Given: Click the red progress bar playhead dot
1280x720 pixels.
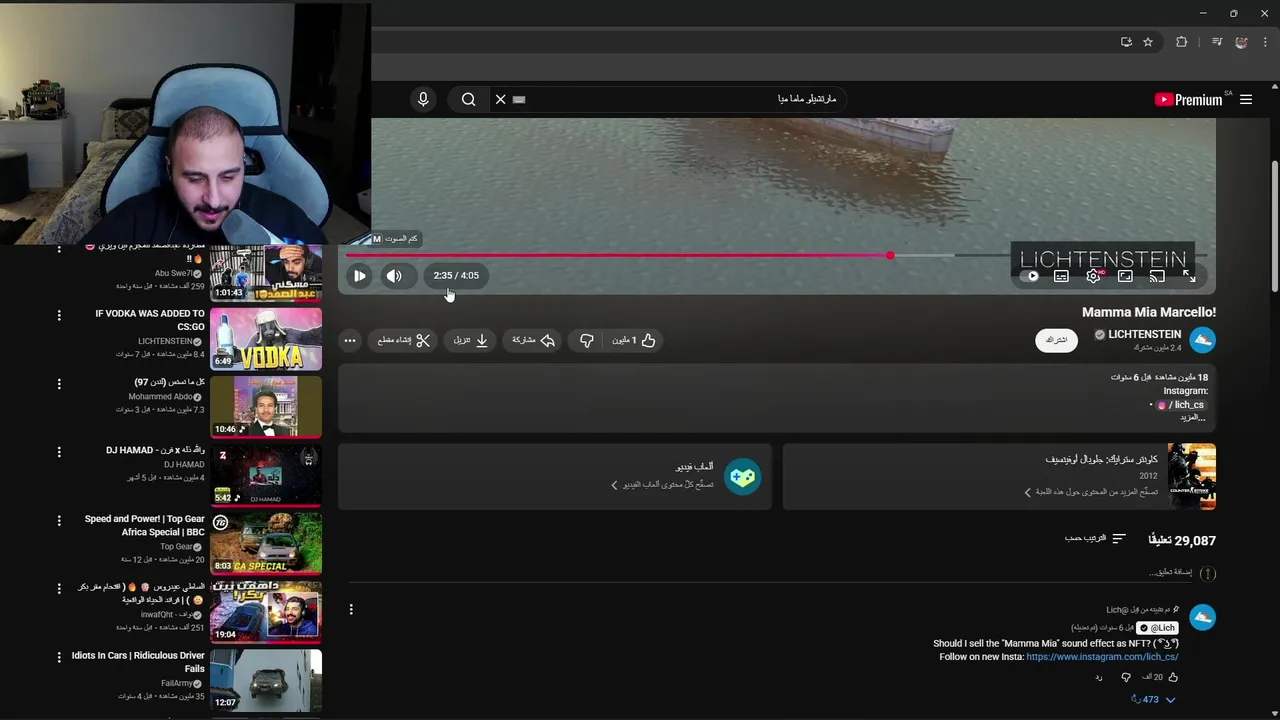Looking at the screenshot, I should (890, 255).
